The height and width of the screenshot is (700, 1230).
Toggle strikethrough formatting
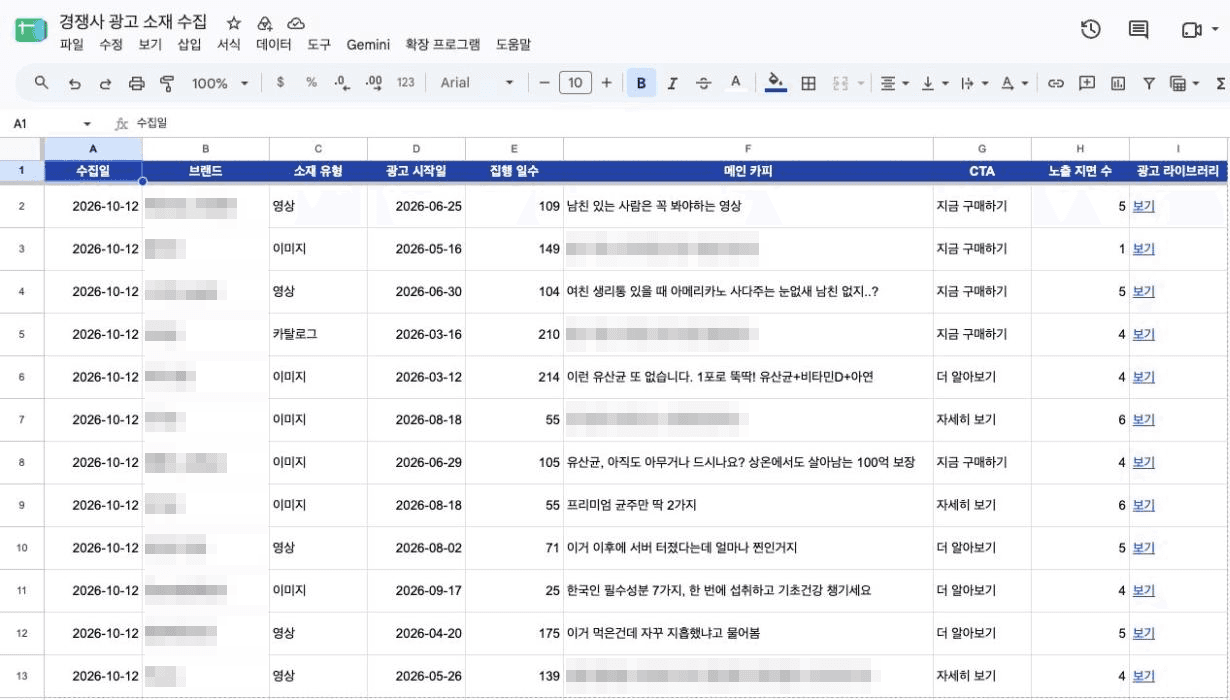point(703,83)
